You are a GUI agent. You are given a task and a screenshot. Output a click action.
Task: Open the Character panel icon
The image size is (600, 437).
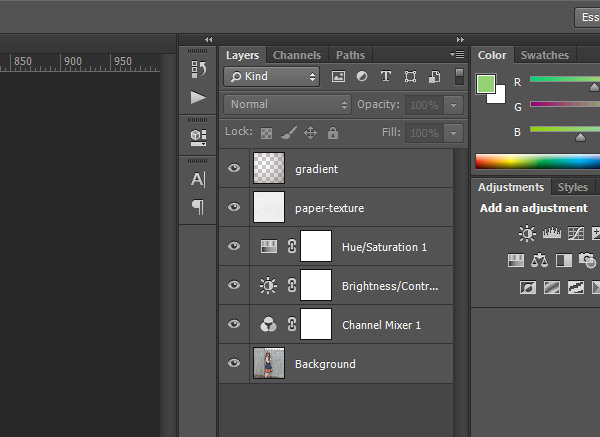click(x=198, y=179)
